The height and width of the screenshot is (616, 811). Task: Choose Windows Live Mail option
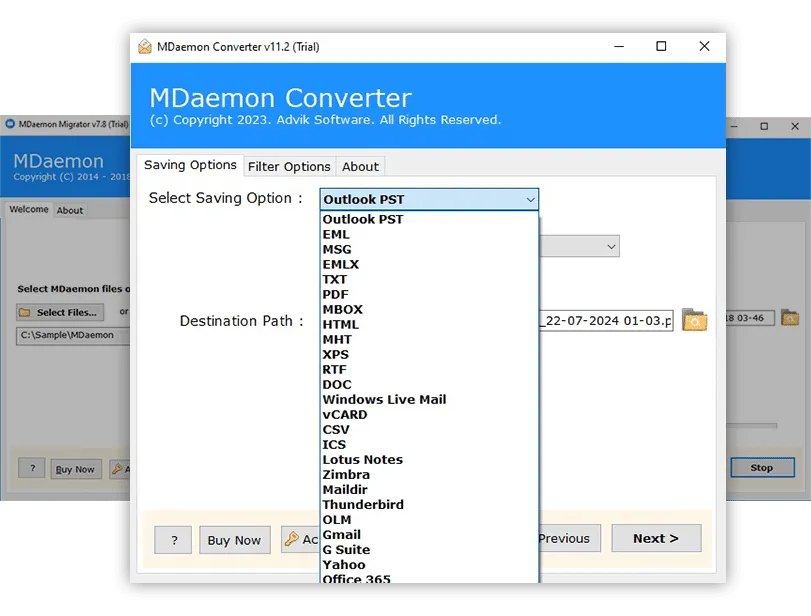click(x=429, y=399)
